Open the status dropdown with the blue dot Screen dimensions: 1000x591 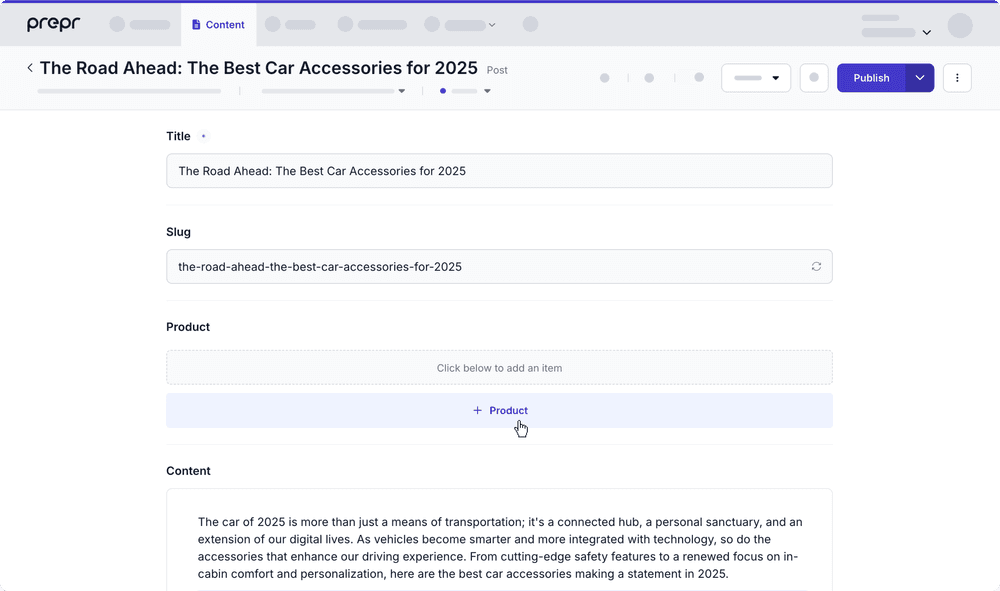tap(465, 91)
